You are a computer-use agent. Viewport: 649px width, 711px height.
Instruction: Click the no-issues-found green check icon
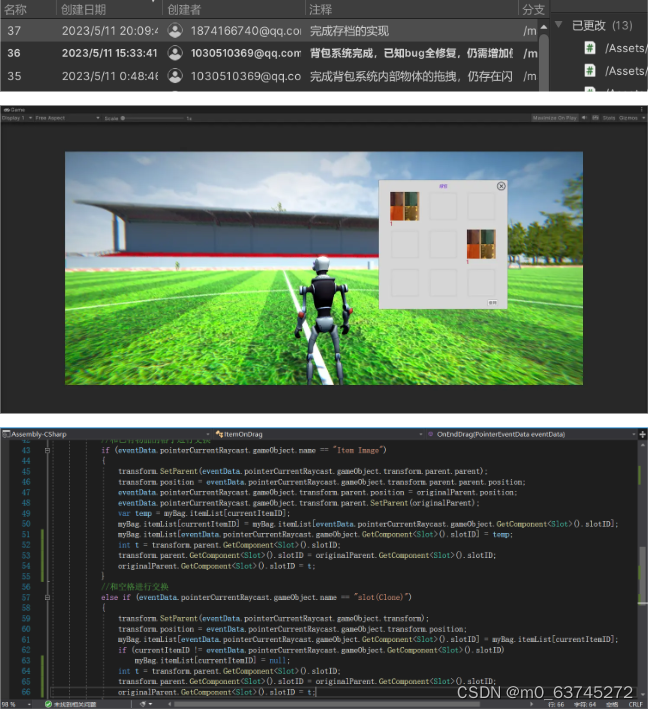pos(48,704)
